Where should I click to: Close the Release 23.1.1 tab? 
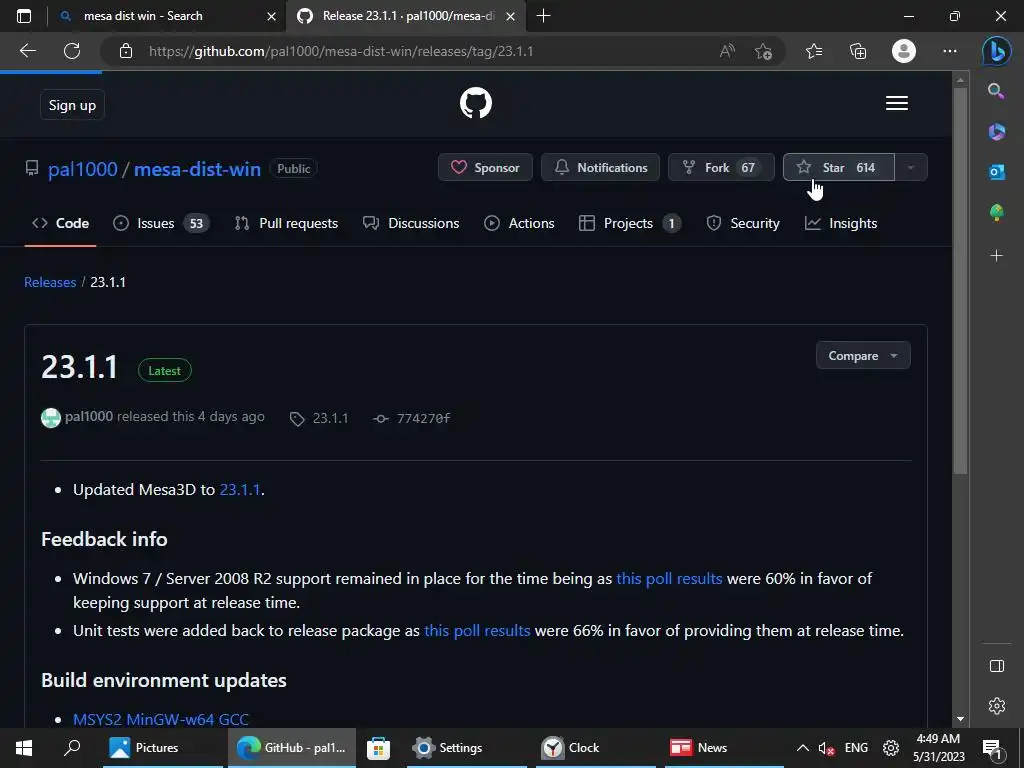pos(511,16)
